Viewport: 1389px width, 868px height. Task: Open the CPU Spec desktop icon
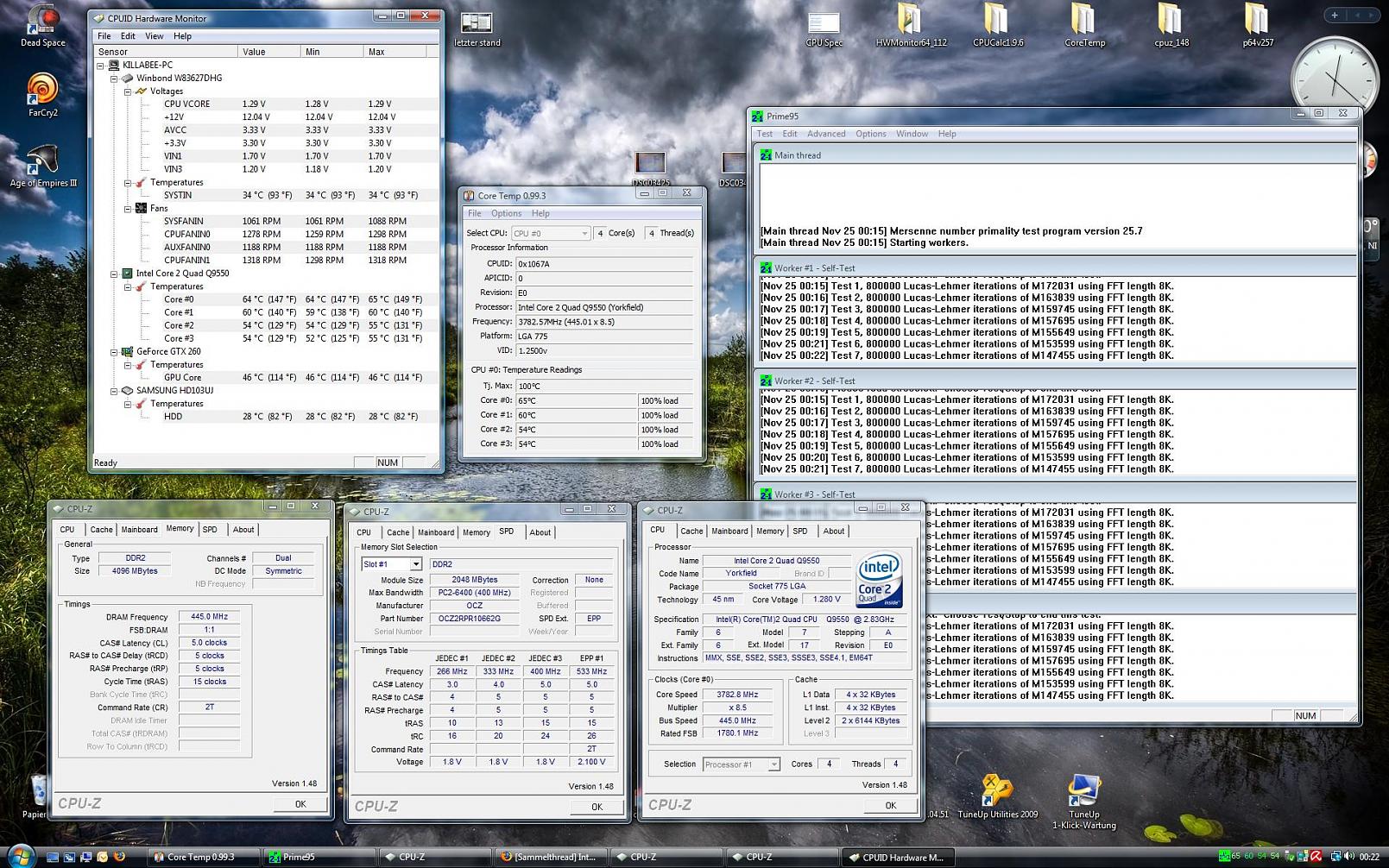[824, 28]
